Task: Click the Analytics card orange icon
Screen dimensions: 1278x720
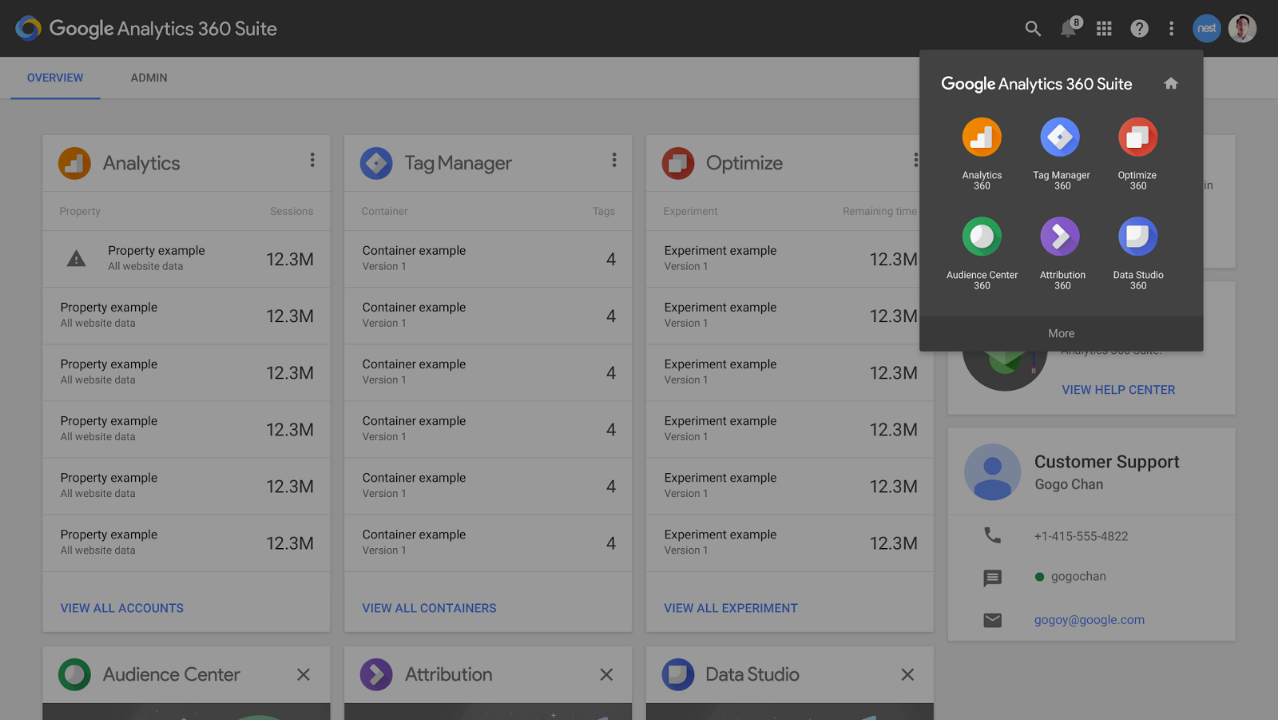Action: 74,163
